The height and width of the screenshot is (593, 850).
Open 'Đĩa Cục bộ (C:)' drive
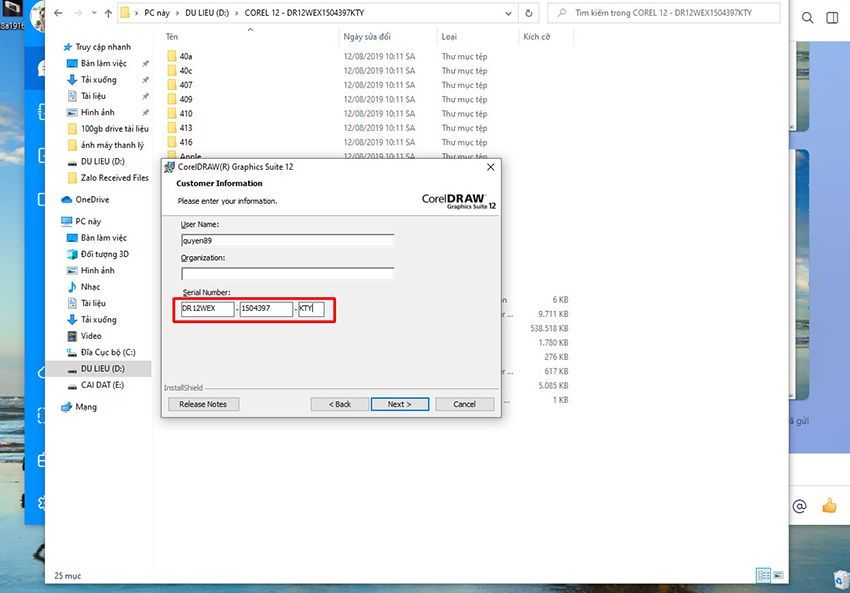[108, 352]
